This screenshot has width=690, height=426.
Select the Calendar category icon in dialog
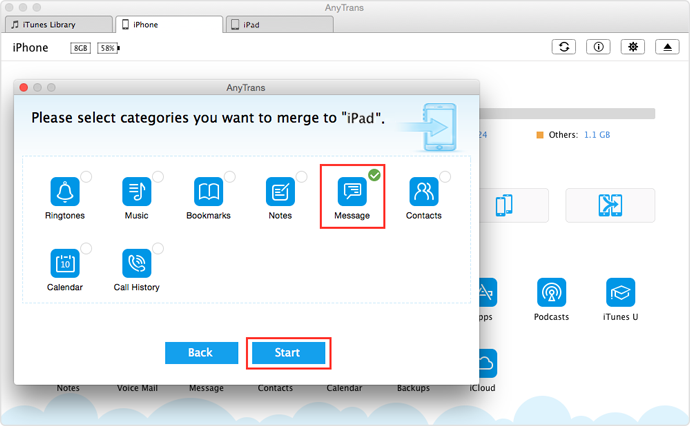click(65, 263)
